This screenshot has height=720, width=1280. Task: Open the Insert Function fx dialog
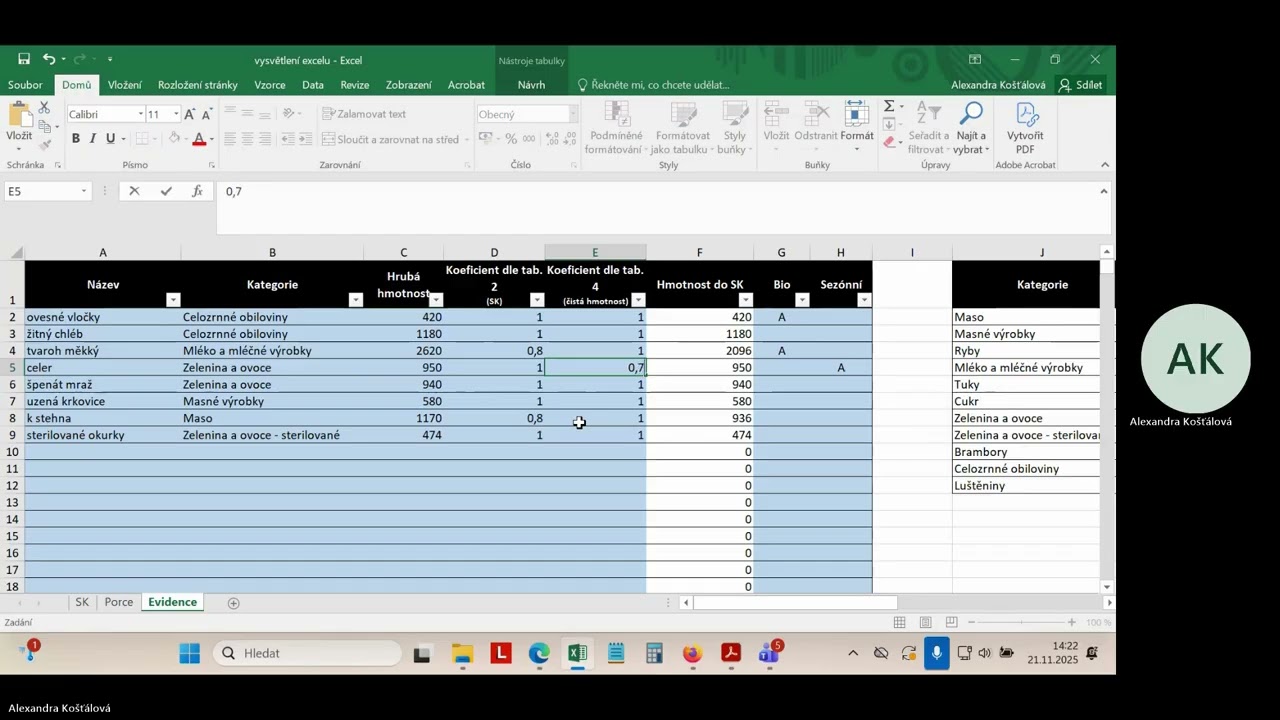[197, 191]
